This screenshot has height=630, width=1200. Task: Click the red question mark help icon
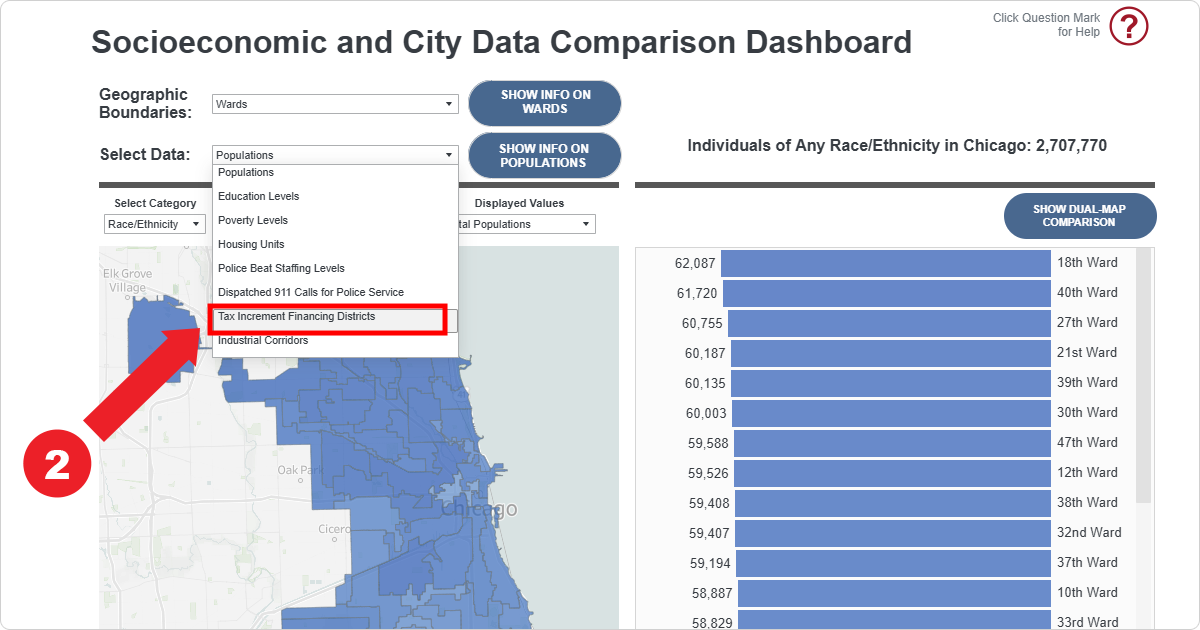point(1129,25)
